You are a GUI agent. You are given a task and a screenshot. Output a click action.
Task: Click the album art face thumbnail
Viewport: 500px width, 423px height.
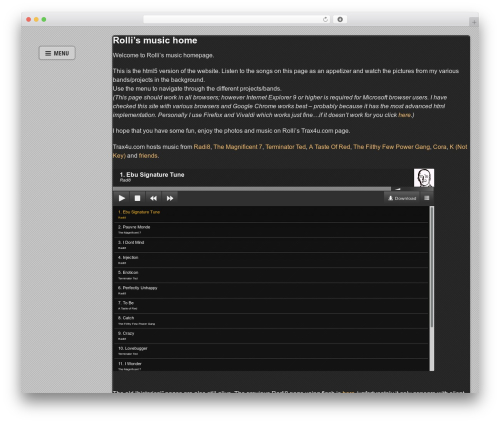point(424,178)
